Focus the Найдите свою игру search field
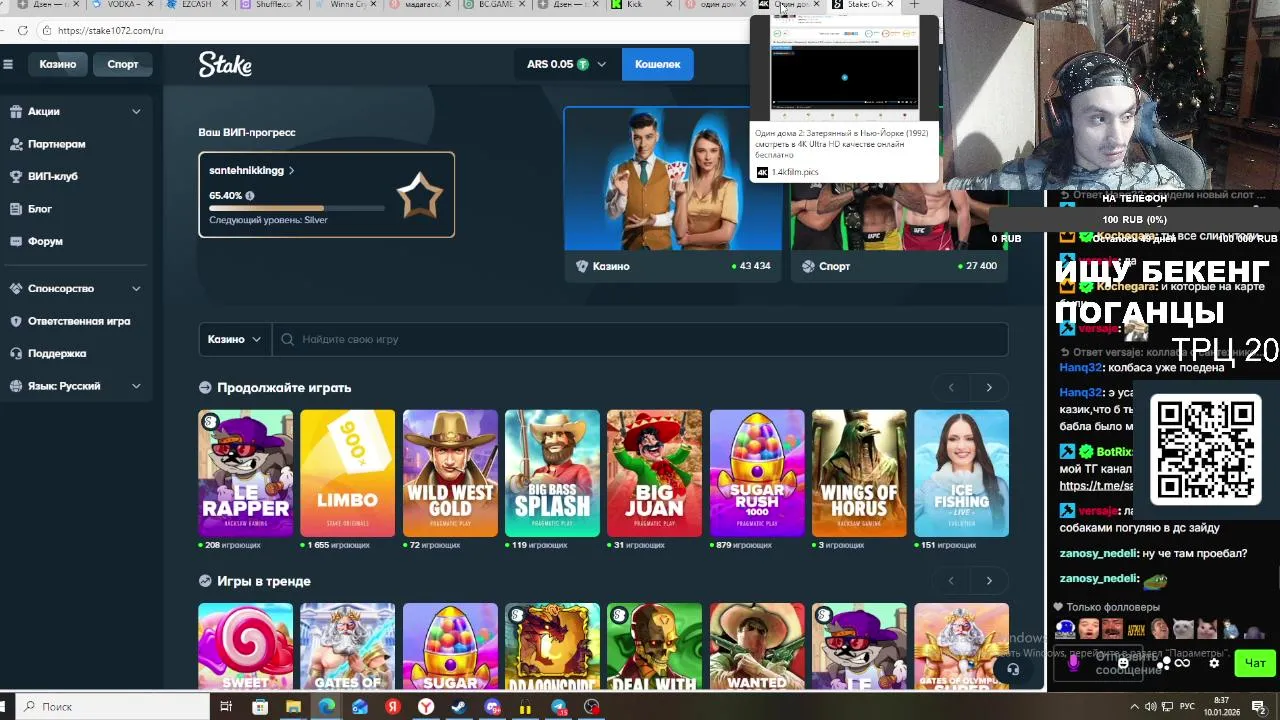 [640, 339]
